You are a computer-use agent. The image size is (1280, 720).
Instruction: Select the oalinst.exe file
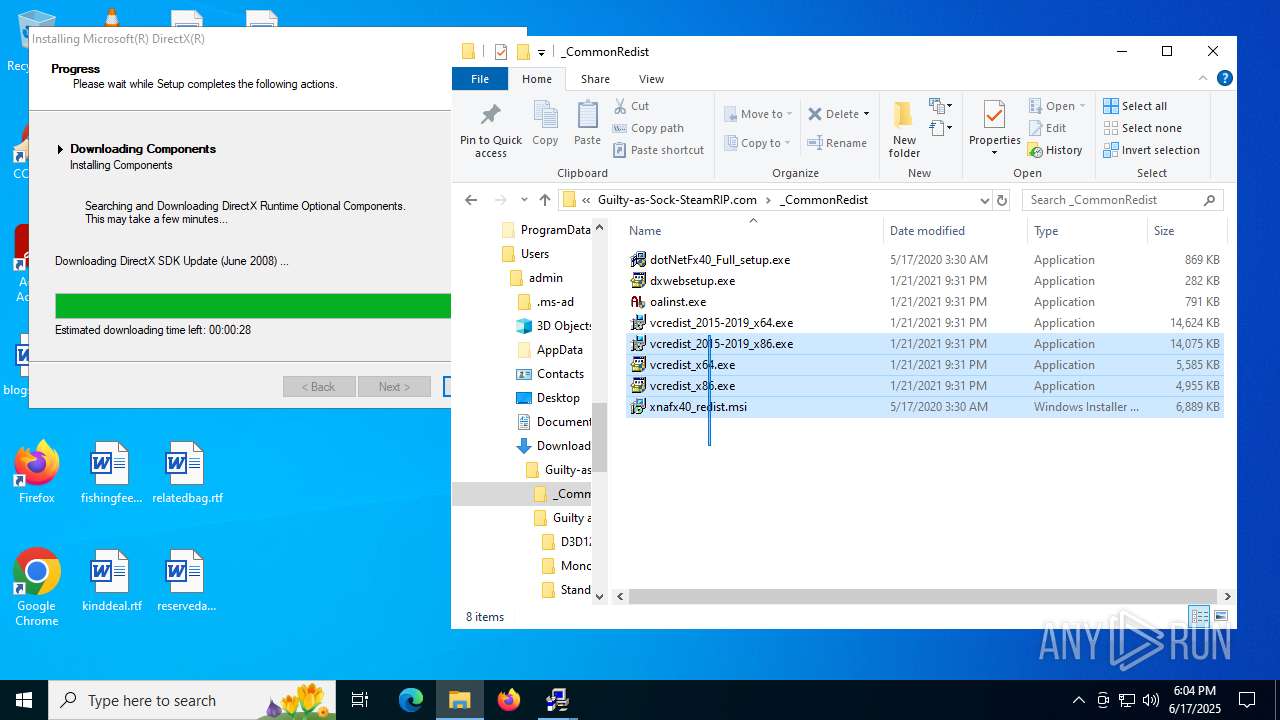pyautogui.click(x=677, y=301)
